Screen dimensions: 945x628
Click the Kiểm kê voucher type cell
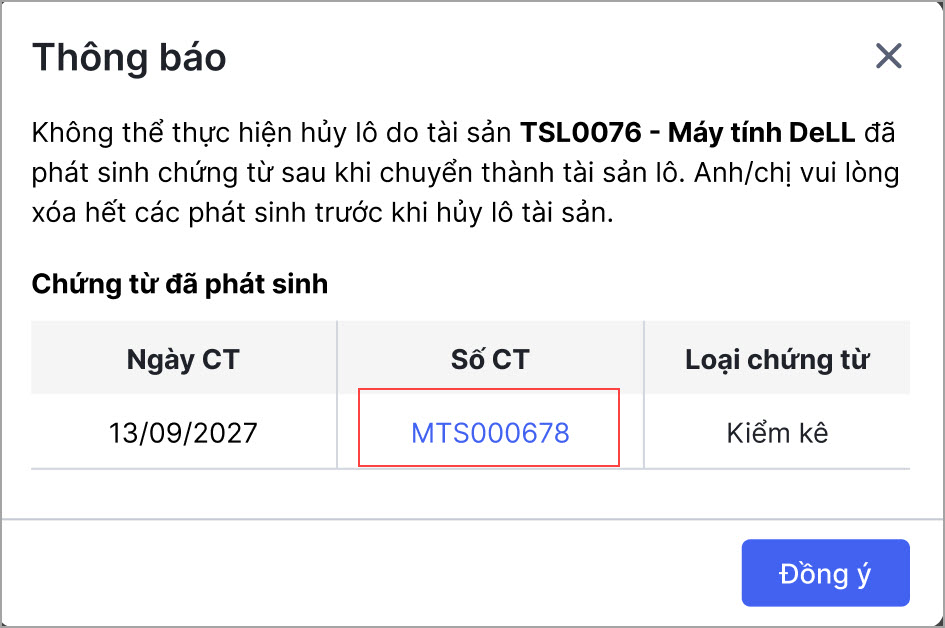click(x=777, y=433)
